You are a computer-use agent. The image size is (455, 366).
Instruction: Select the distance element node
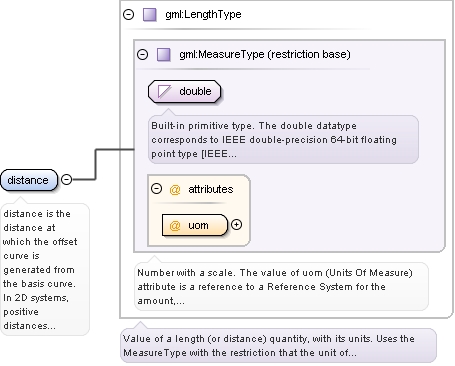[29, 180]
